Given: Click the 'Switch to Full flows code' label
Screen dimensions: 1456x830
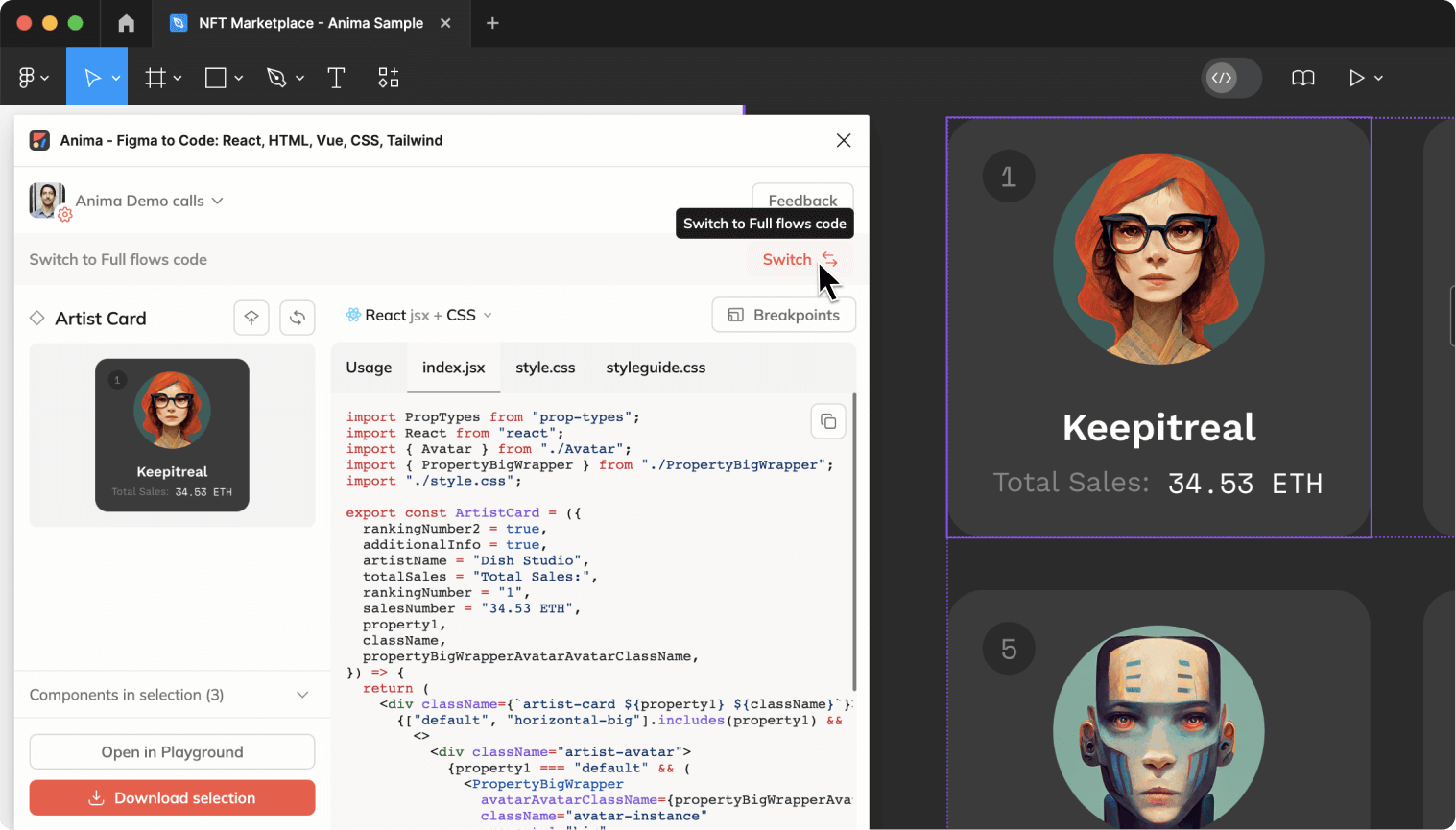Looking at the screenshot, I should (x=118, y=259).
